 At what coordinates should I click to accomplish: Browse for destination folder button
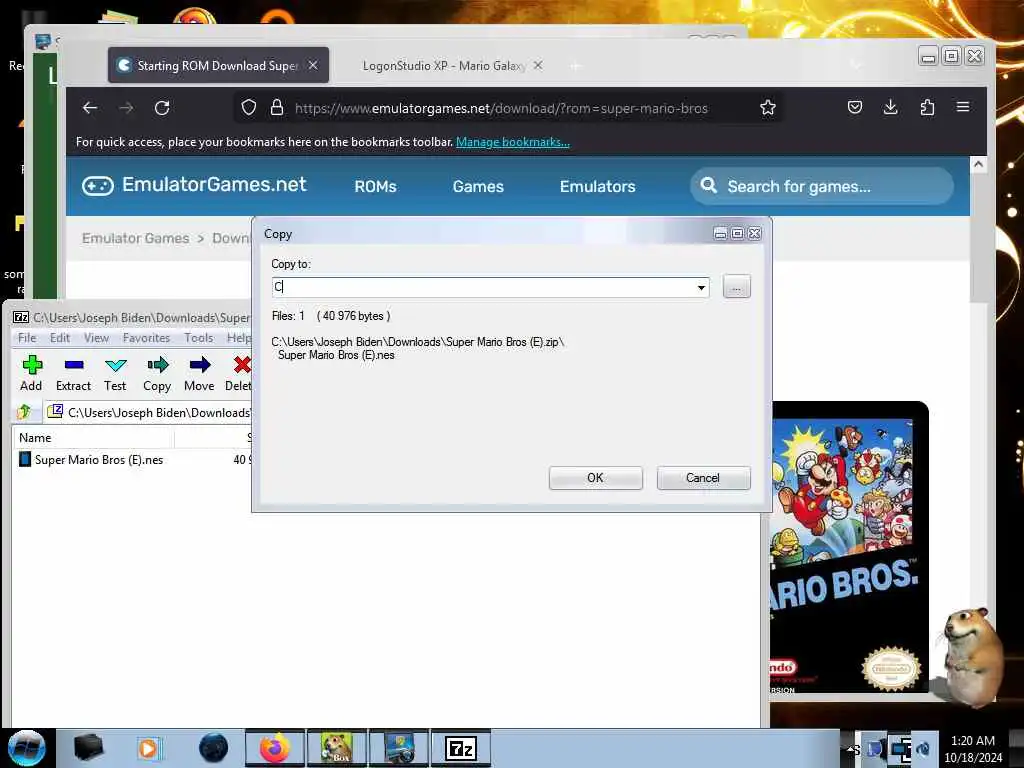pos(737,287)
